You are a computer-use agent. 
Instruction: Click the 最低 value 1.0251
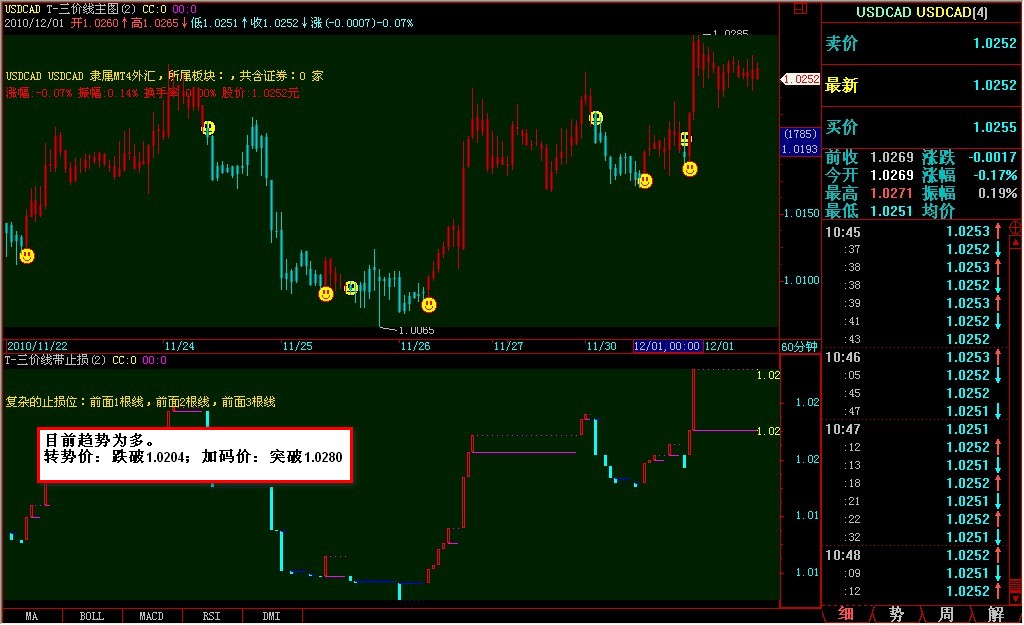[x=891, y=211]
